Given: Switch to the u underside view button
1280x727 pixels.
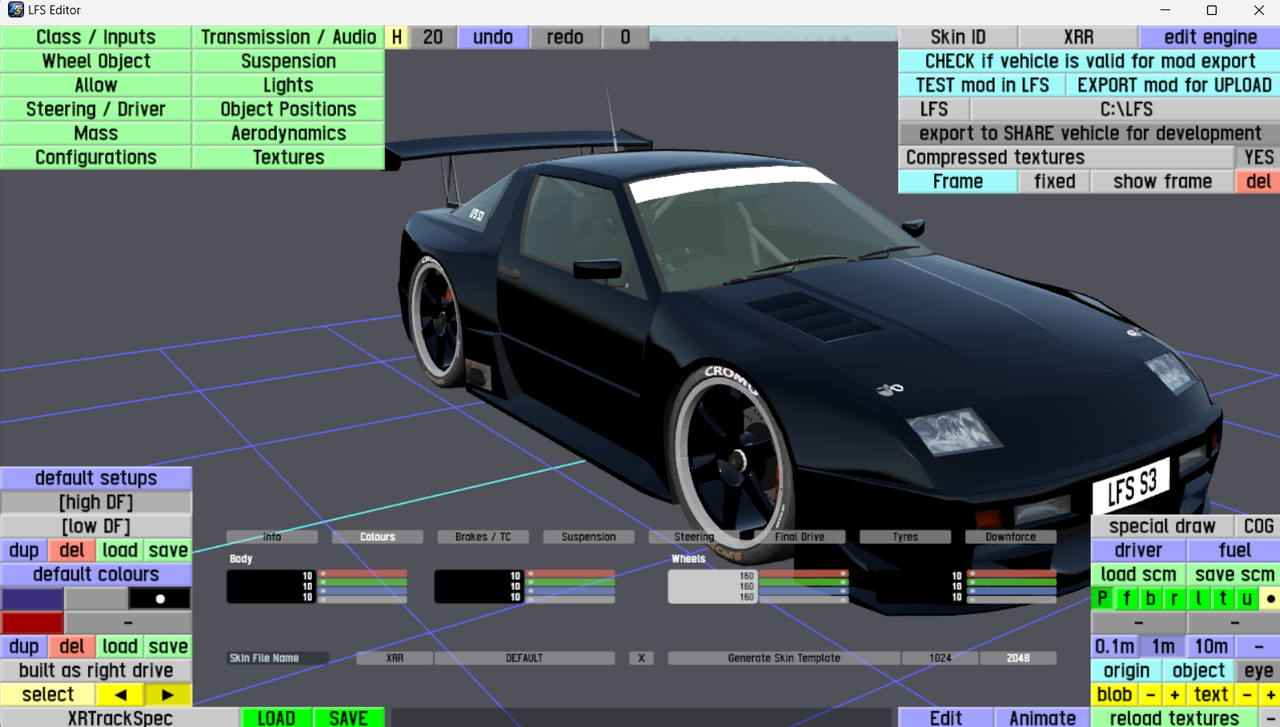Looking at the screenshot, I should [x=1246, y=598].
